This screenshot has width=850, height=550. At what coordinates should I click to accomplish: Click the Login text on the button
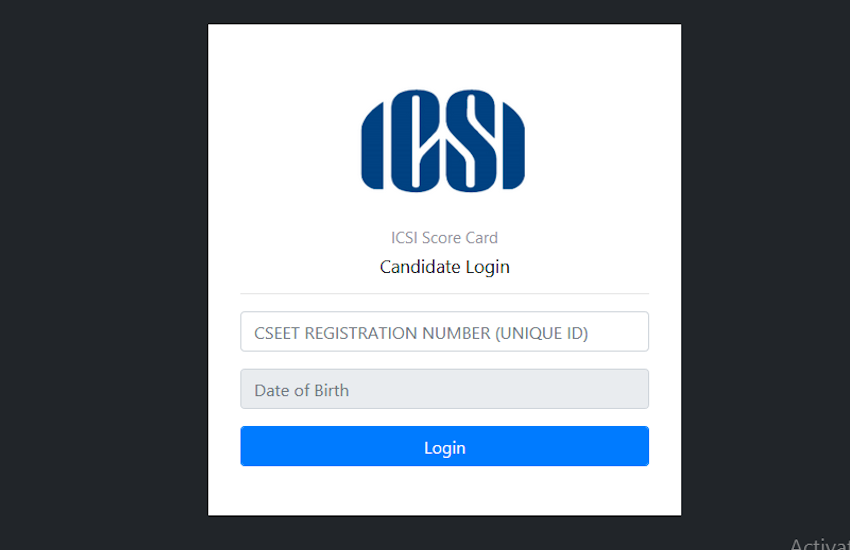click(445, 448)
